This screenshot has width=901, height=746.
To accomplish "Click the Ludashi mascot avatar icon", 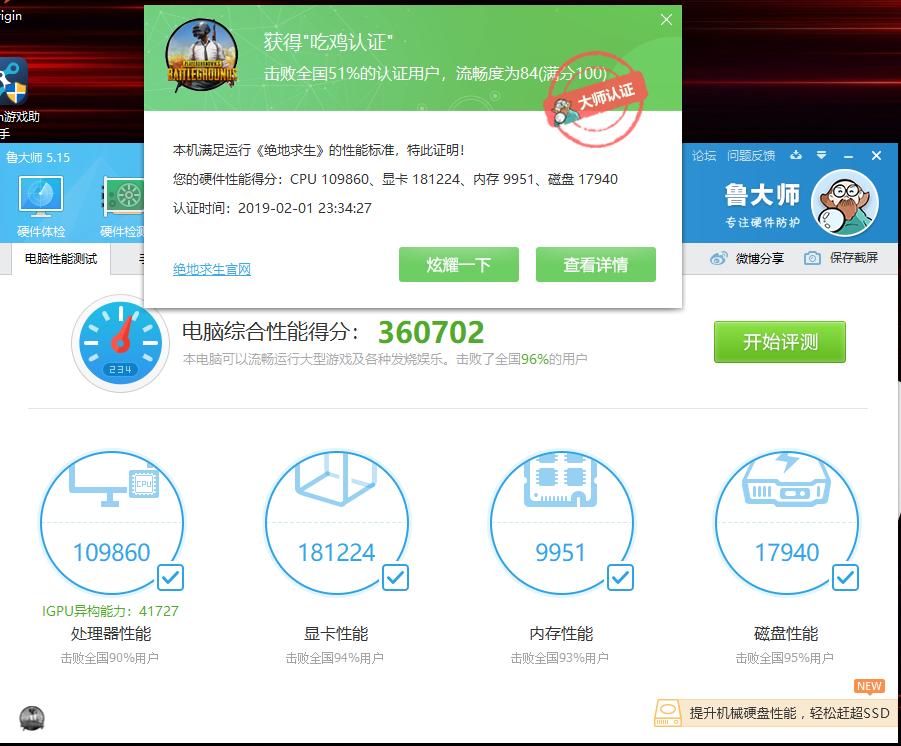I will 847,202.
